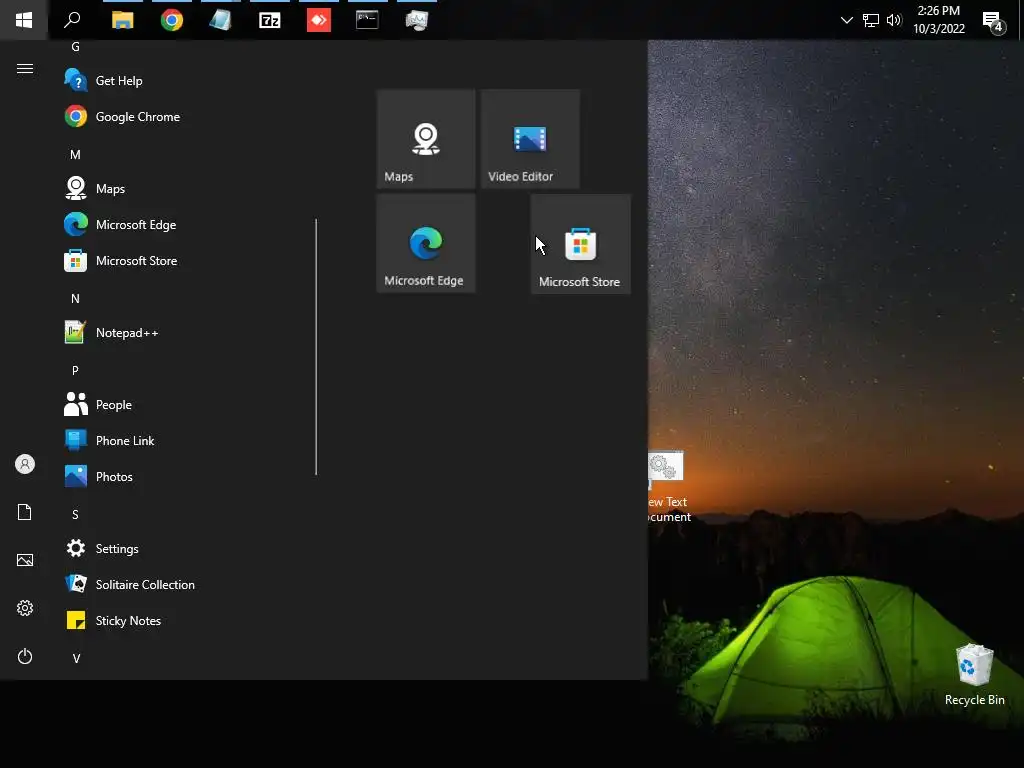Open File Explorer from the taskbar

point(122,20)
